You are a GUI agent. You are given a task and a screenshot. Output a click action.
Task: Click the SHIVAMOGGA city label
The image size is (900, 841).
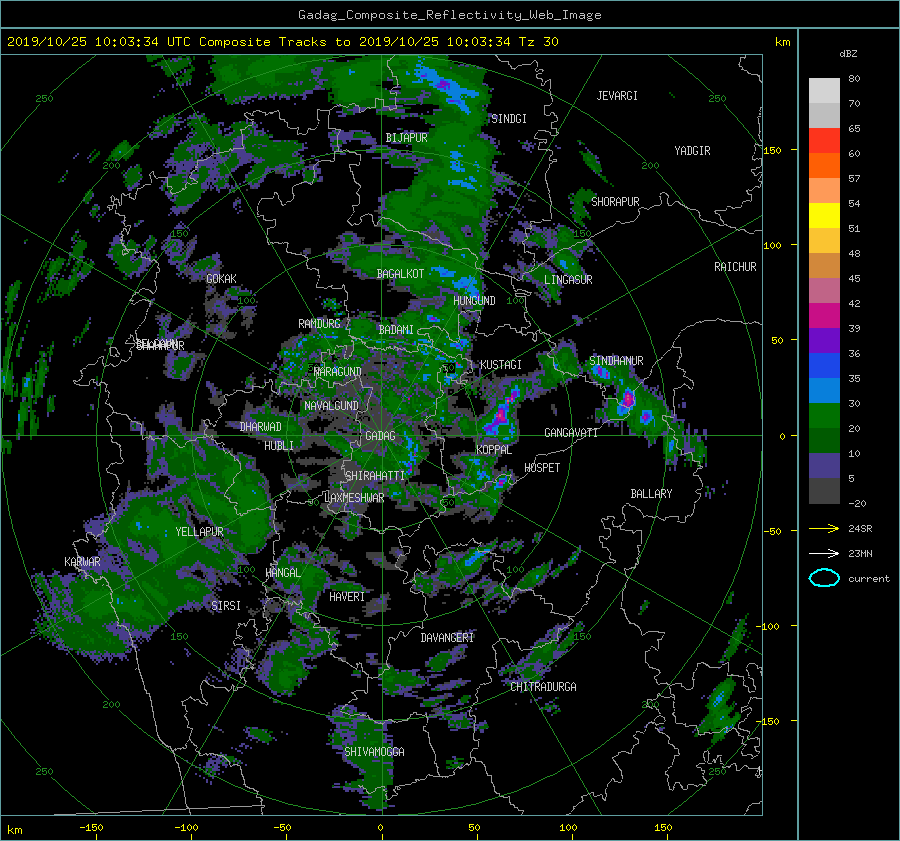click(x=374, y=752)
